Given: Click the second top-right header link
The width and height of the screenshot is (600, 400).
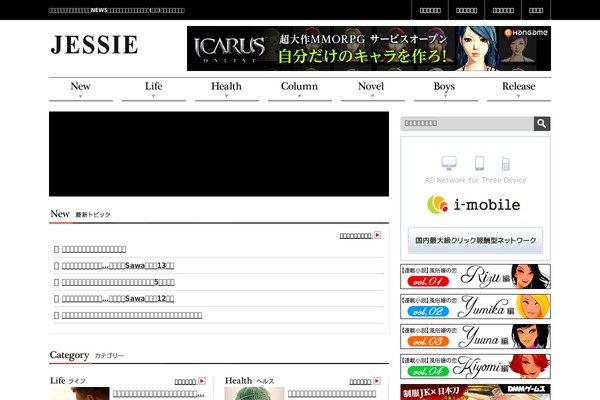Looking at the screenshot, I should 466,10.
